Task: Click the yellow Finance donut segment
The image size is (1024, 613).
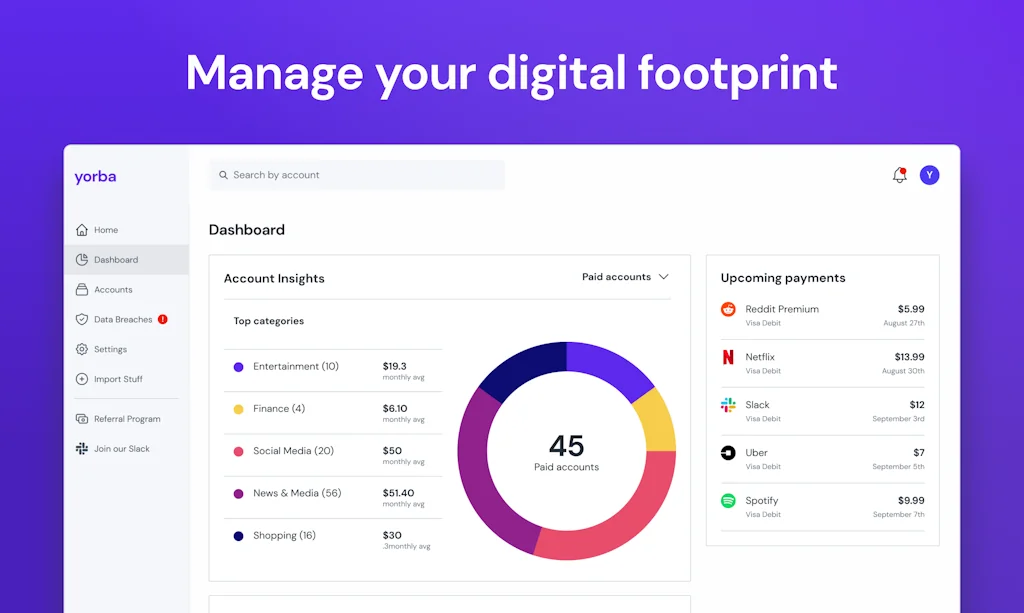Action: tap(656, 419)
